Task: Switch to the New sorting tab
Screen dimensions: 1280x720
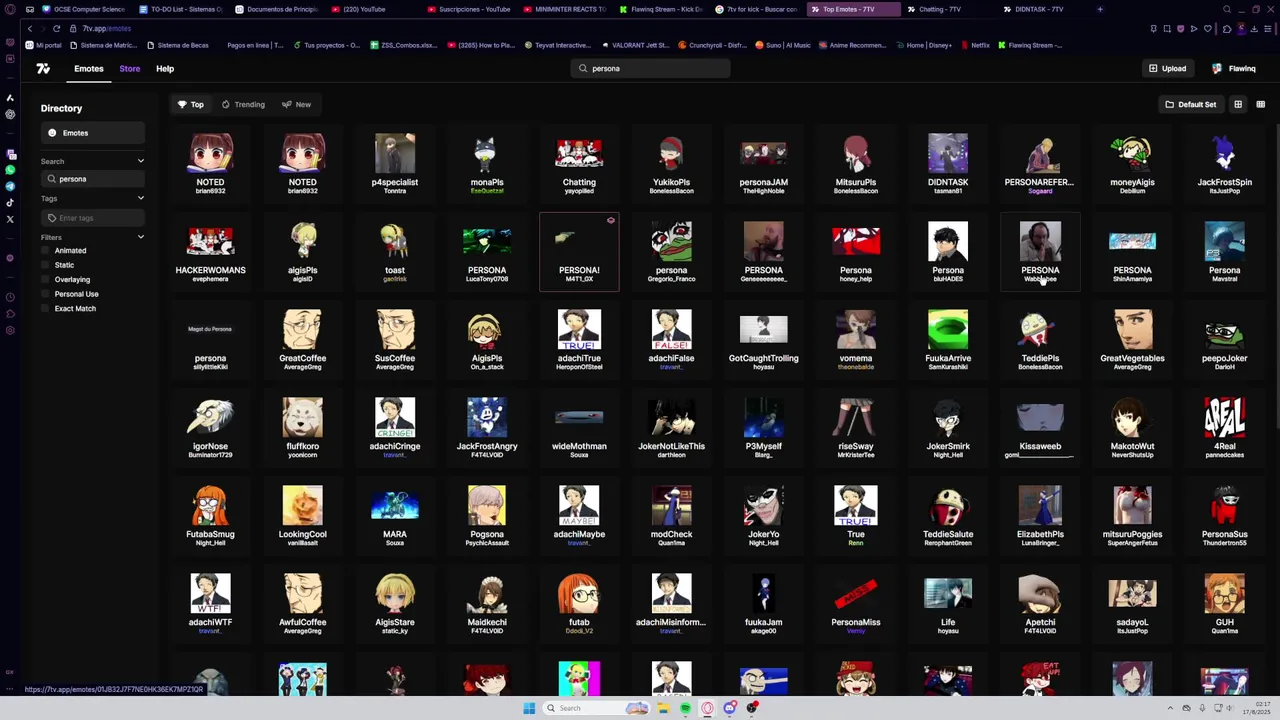Action: click(x=296, y=104)
